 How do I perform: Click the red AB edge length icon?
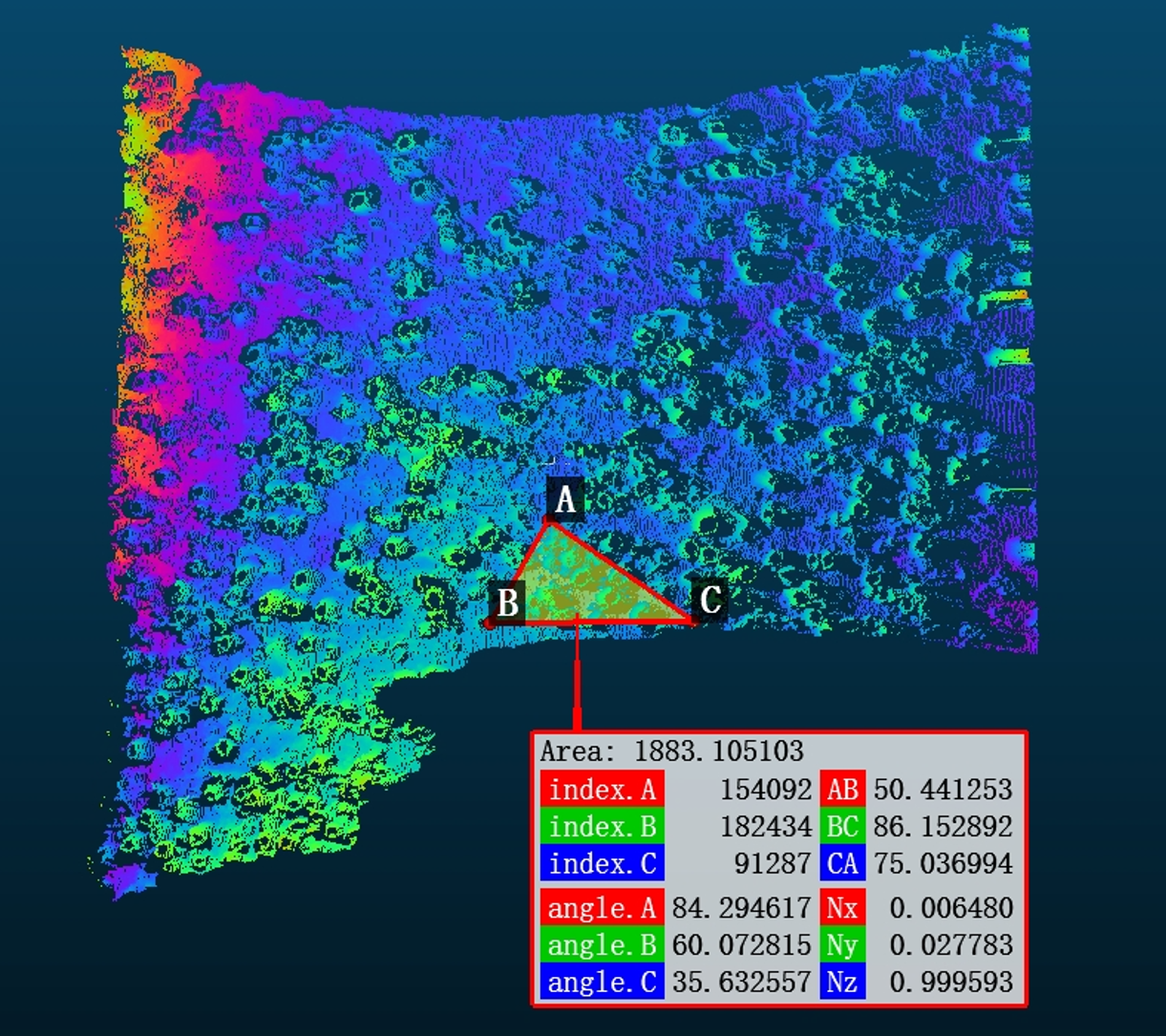844,790
